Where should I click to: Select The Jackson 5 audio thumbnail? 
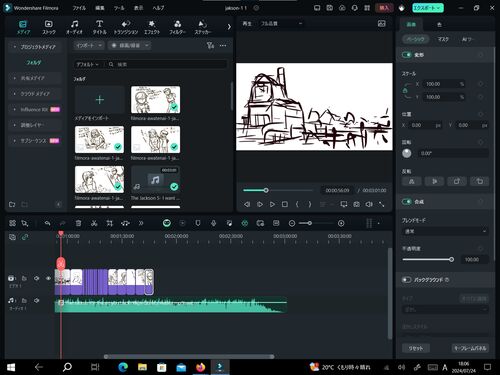pos(155,179)
